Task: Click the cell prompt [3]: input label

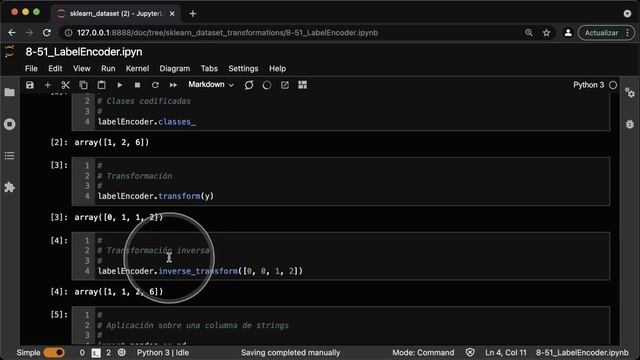Action: click(x=59, y=165)
